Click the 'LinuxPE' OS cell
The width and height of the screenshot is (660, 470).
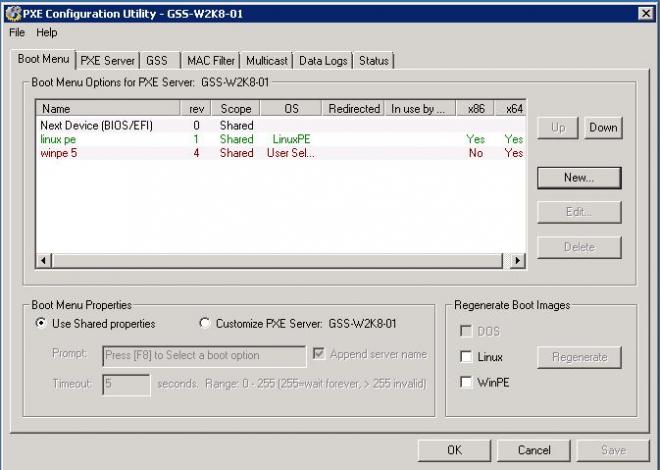(x=291, y=139)
